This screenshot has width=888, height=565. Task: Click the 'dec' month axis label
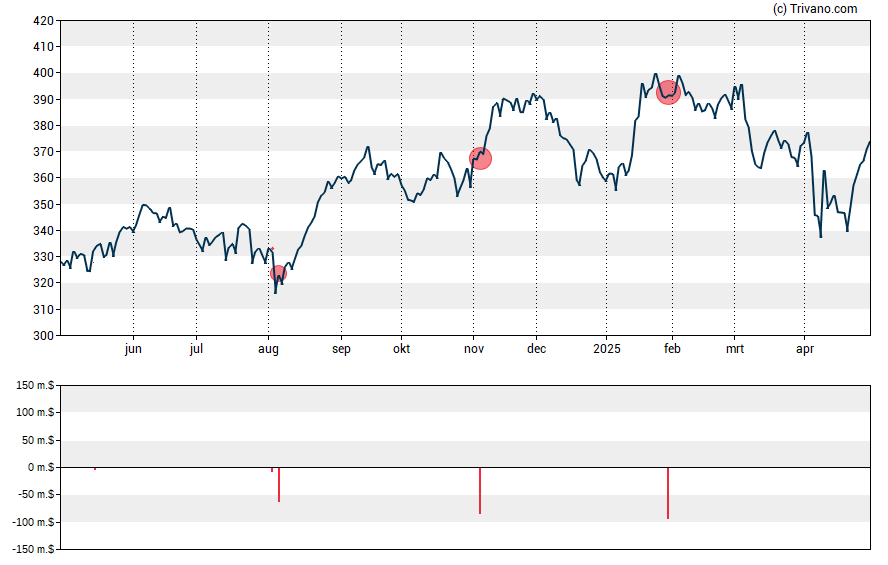[x=536, y=349]
